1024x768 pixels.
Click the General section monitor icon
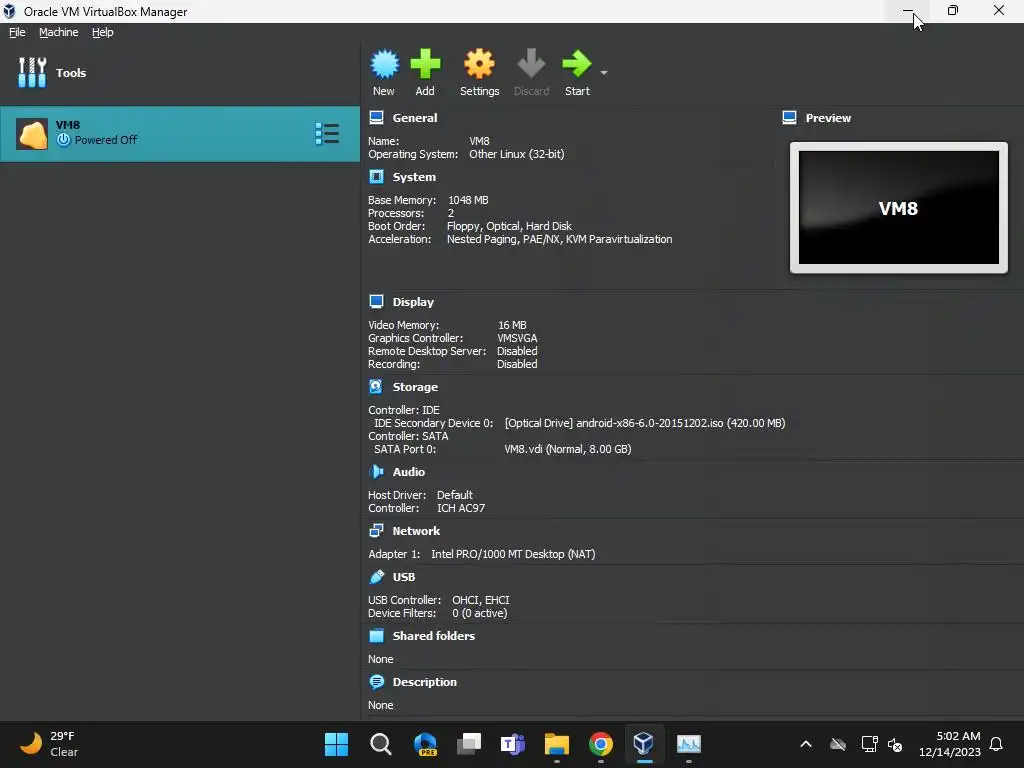click(376, 118)
